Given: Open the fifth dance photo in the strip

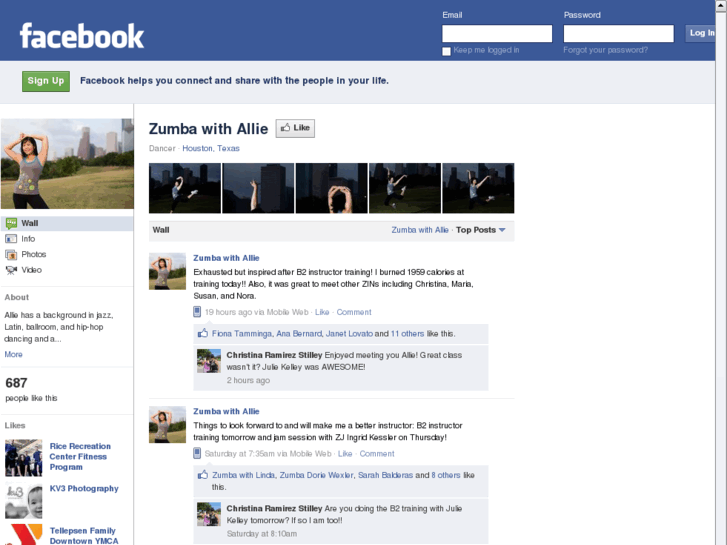Looking at the screenshot, I should pyautogui.click(x=478, y=188).
